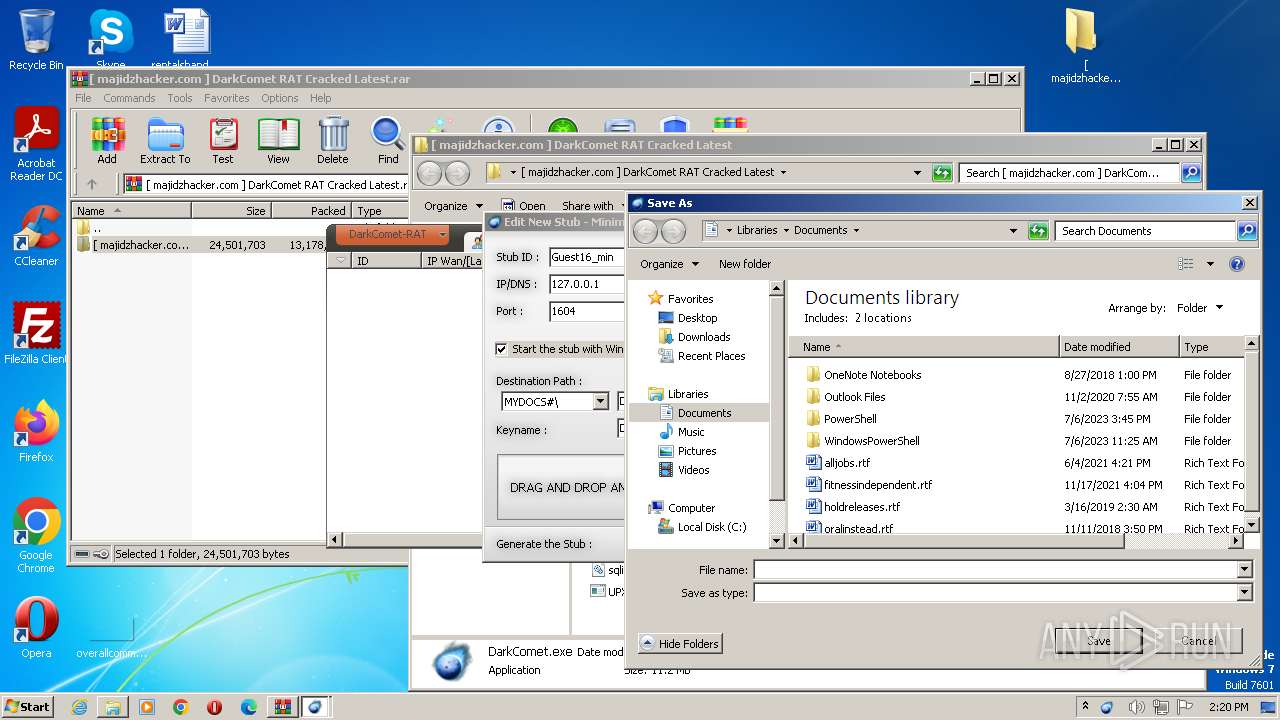Open address bar history dropdown in Save As
1280x720 pixels.
(x=1014, y=231)
